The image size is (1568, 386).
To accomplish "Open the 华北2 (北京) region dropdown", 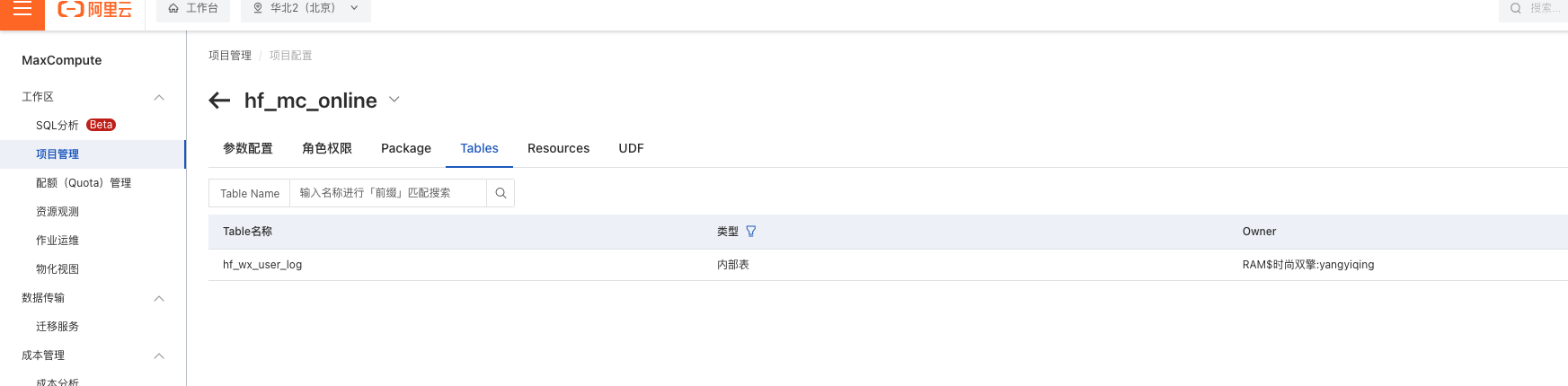I will coord(306,8).
